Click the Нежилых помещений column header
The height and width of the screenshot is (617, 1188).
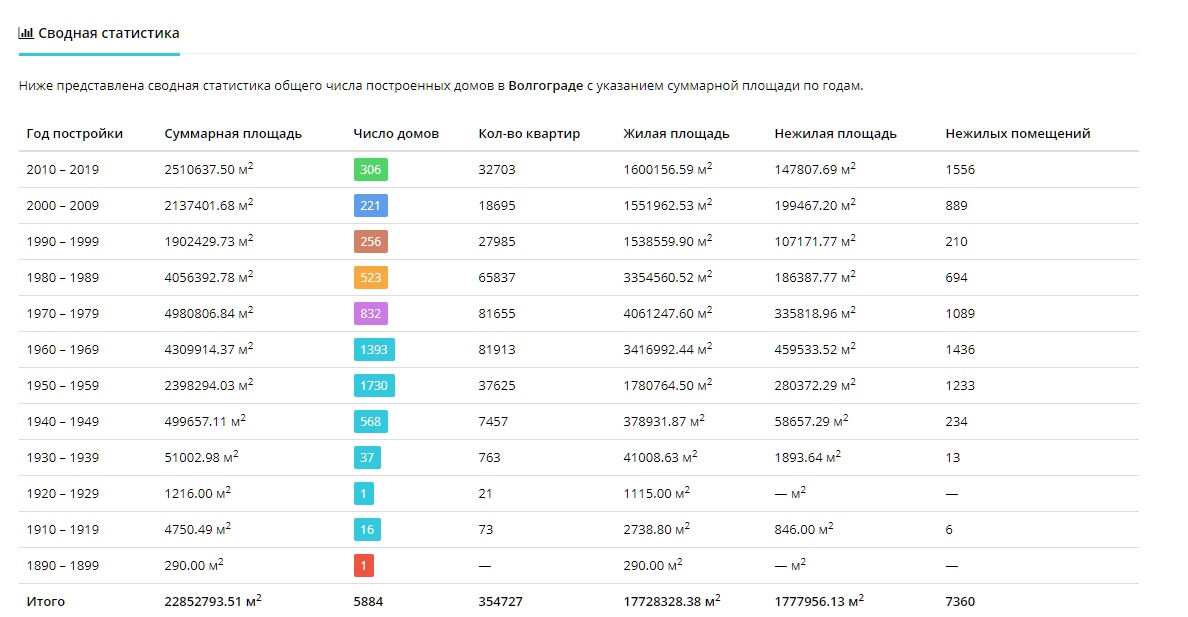coord(1017,134)
